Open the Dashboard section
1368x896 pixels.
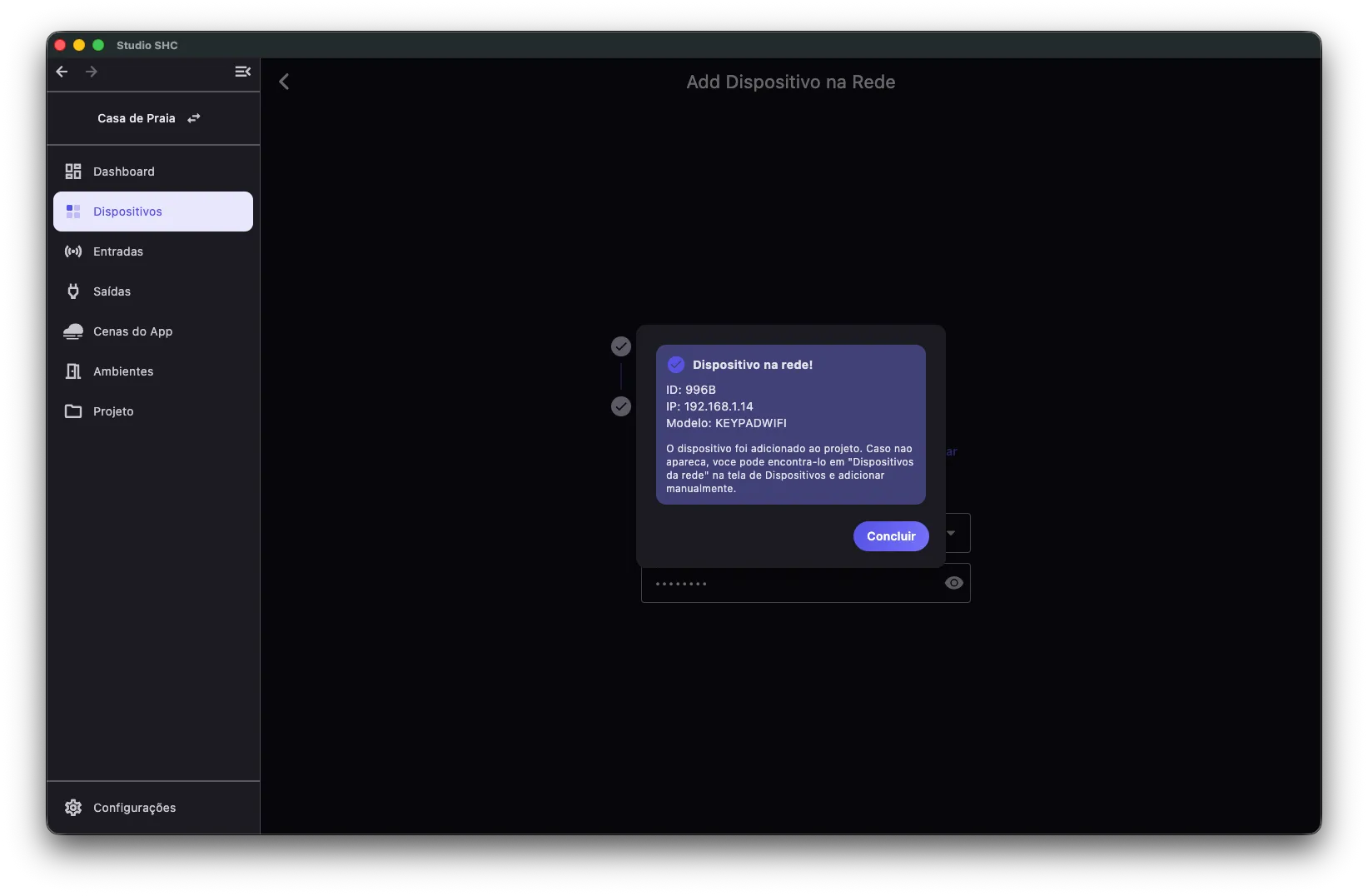(153, 172)
